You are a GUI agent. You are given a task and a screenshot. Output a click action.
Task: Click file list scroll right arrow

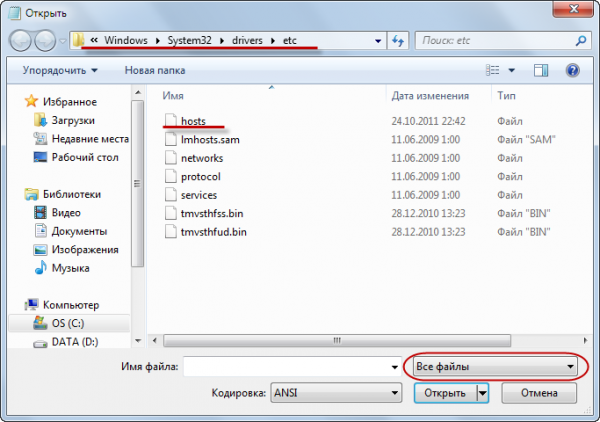(585, 340)
